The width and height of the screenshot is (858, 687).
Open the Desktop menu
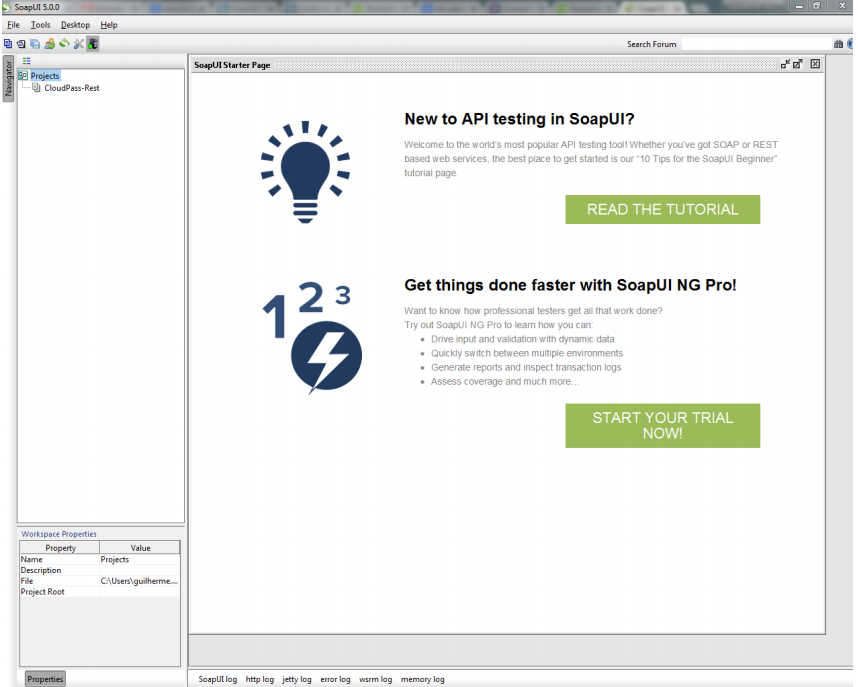(76, 25)
